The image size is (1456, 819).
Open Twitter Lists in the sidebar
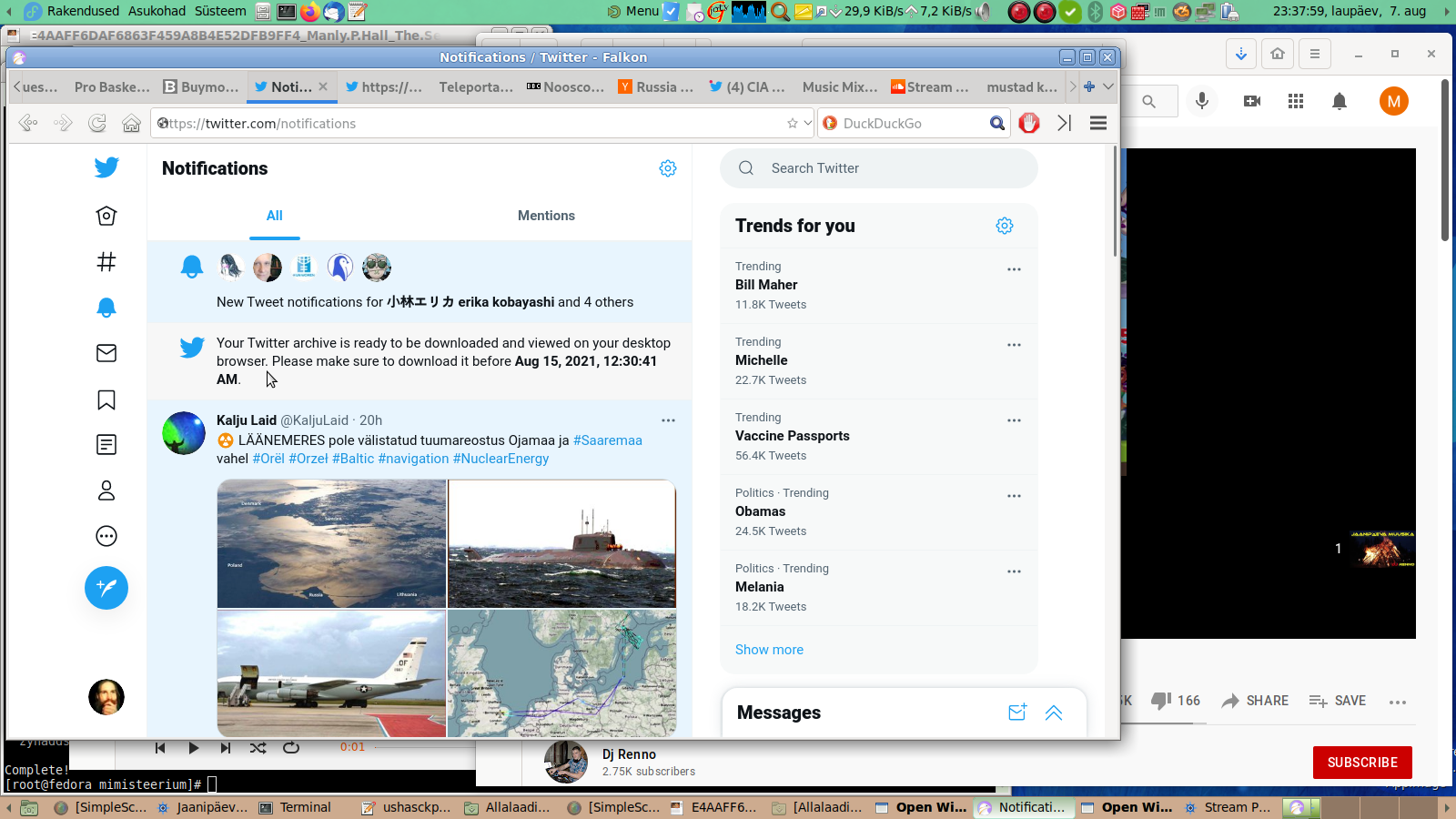(106, 445)
